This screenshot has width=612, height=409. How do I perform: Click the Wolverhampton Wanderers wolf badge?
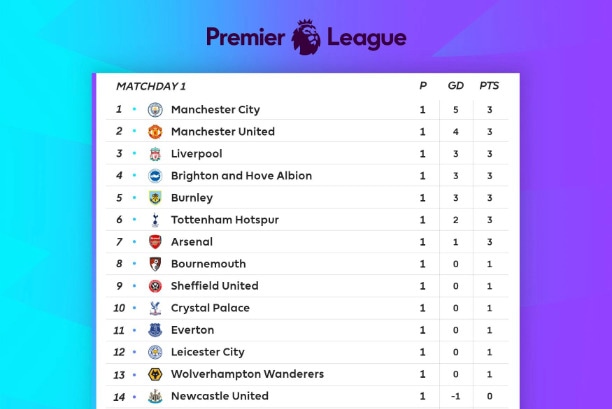pos(155,374)
